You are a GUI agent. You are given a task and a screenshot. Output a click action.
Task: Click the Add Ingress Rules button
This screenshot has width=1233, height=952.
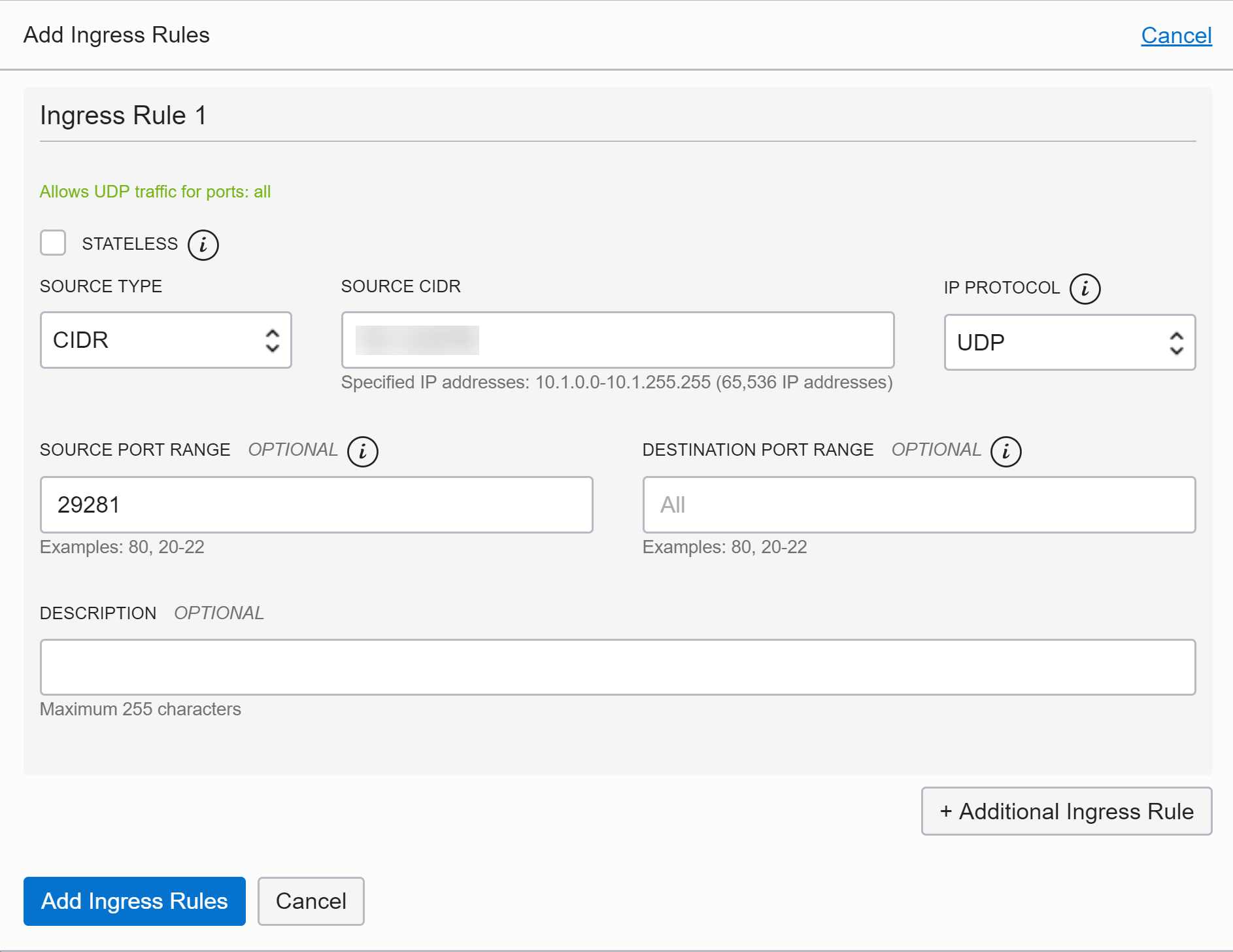tap(135, 901)
